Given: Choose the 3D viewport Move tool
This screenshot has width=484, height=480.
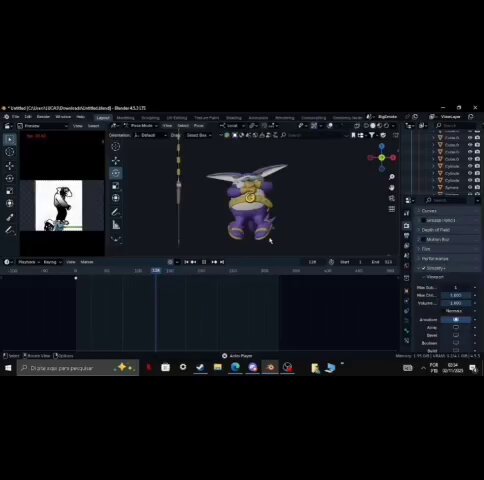Looking at the screenshot, I should click(x=116, y=161).
